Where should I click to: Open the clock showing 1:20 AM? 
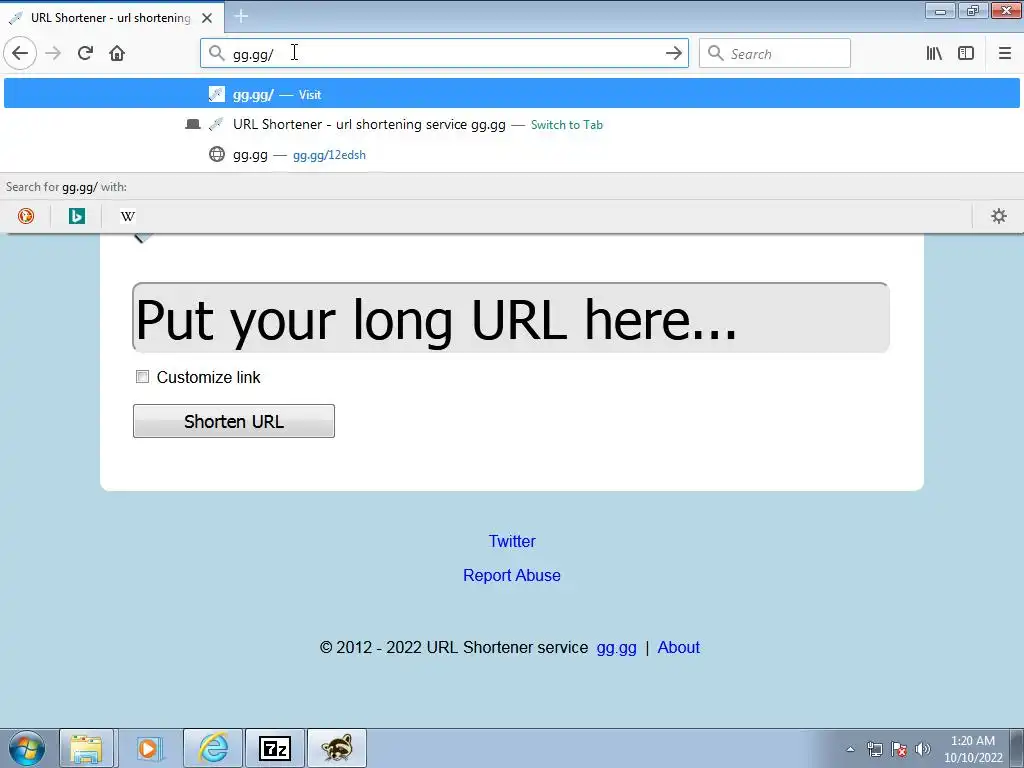coord(973,749)
